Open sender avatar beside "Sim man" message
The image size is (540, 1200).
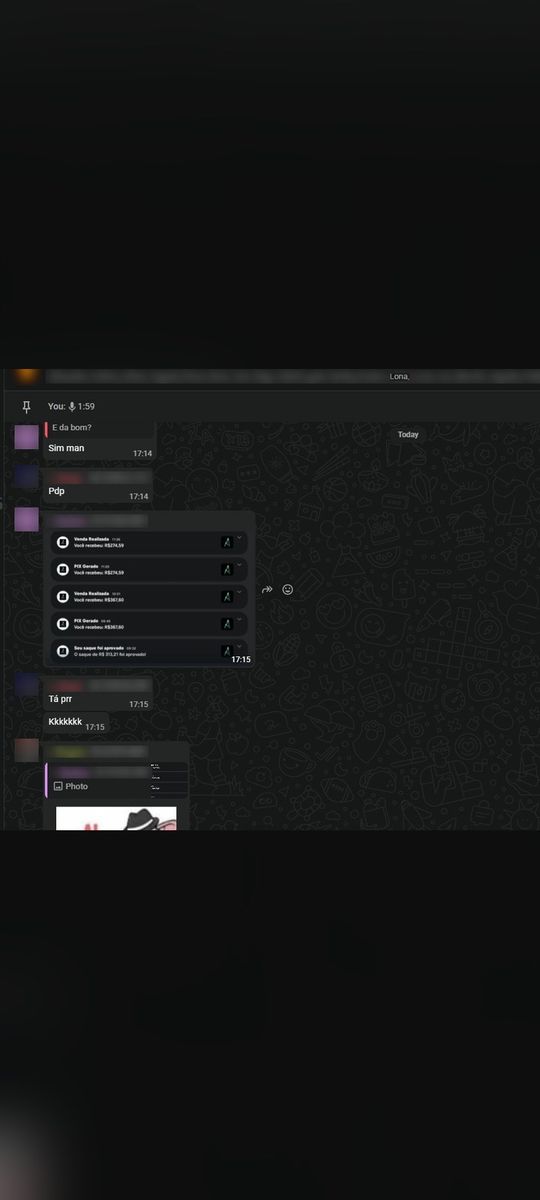27,436
